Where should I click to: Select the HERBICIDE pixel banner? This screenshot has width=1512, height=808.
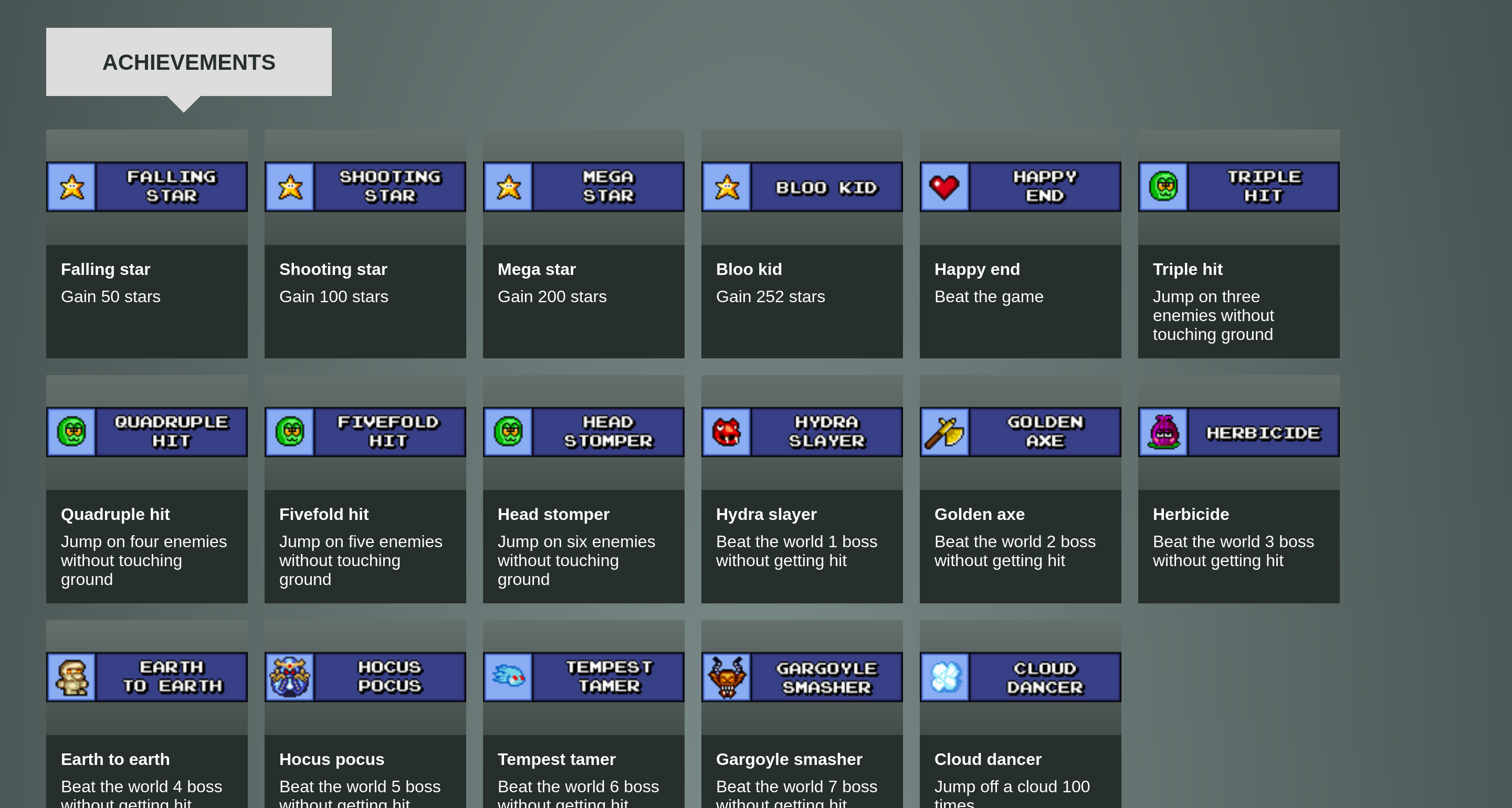1238,432
